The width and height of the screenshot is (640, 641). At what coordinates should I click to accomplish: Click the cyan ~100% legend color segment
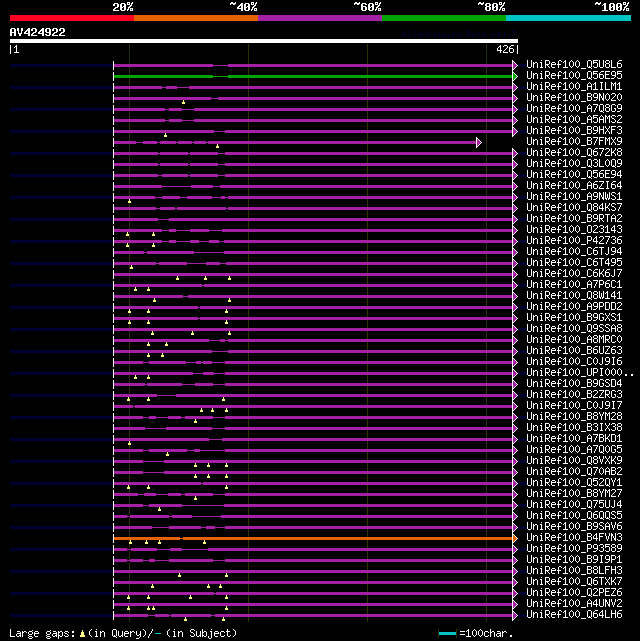coord(568,18)
